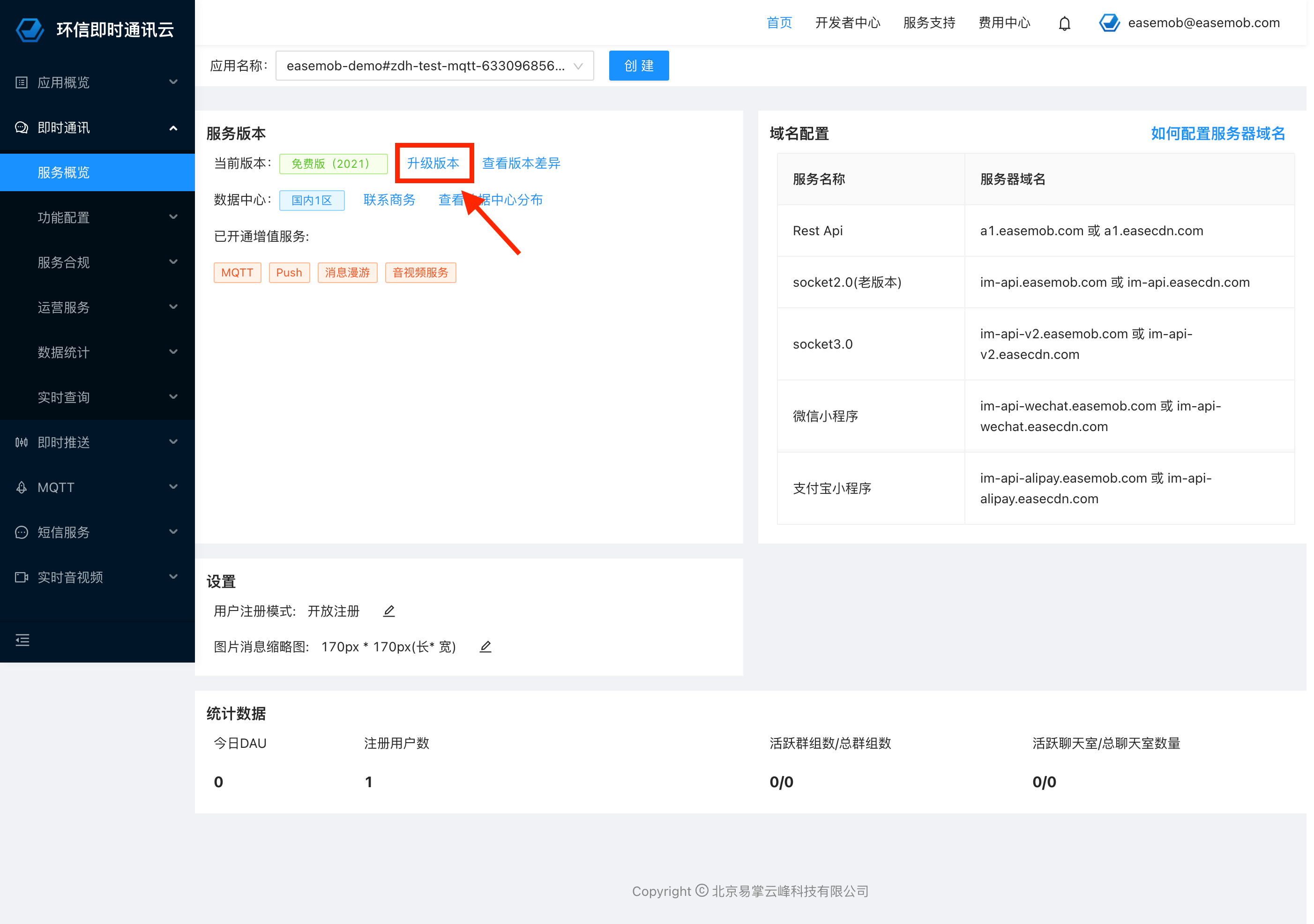Open 开发者中心 in the top navigation
The height and width of the screenshot is (924, 1314).
(x=848, y=23)
